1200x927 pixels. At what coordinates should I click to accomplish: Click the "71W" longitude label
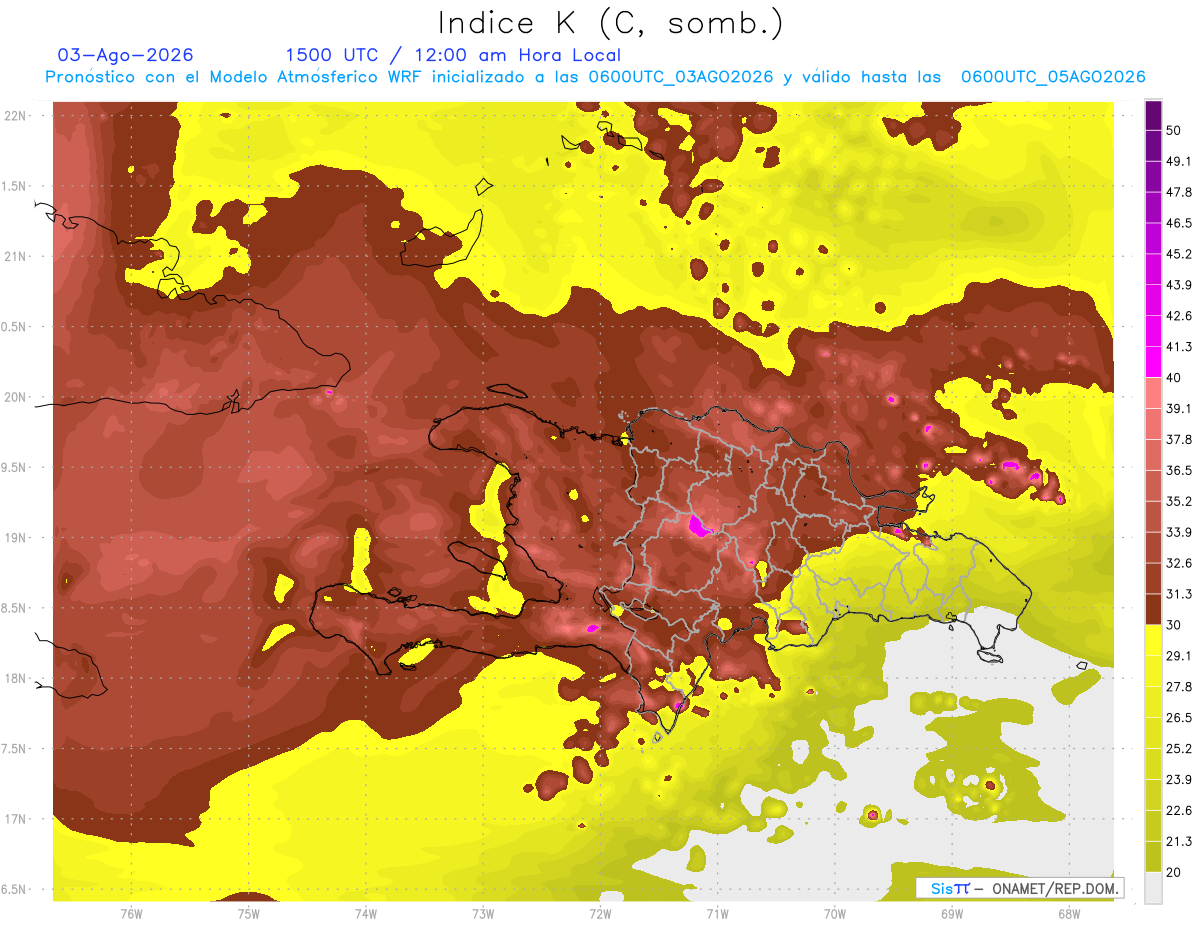[717, 915]
